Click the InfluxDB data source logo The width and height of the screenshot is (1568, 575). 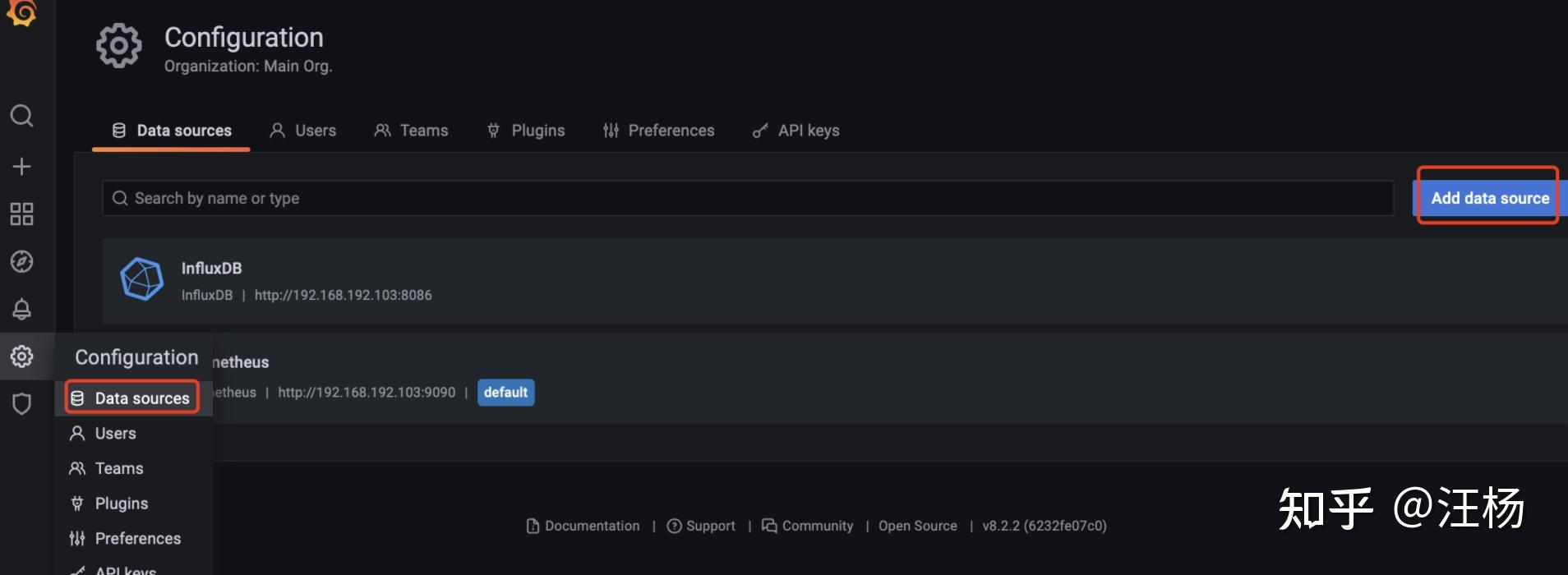point(142,279)
